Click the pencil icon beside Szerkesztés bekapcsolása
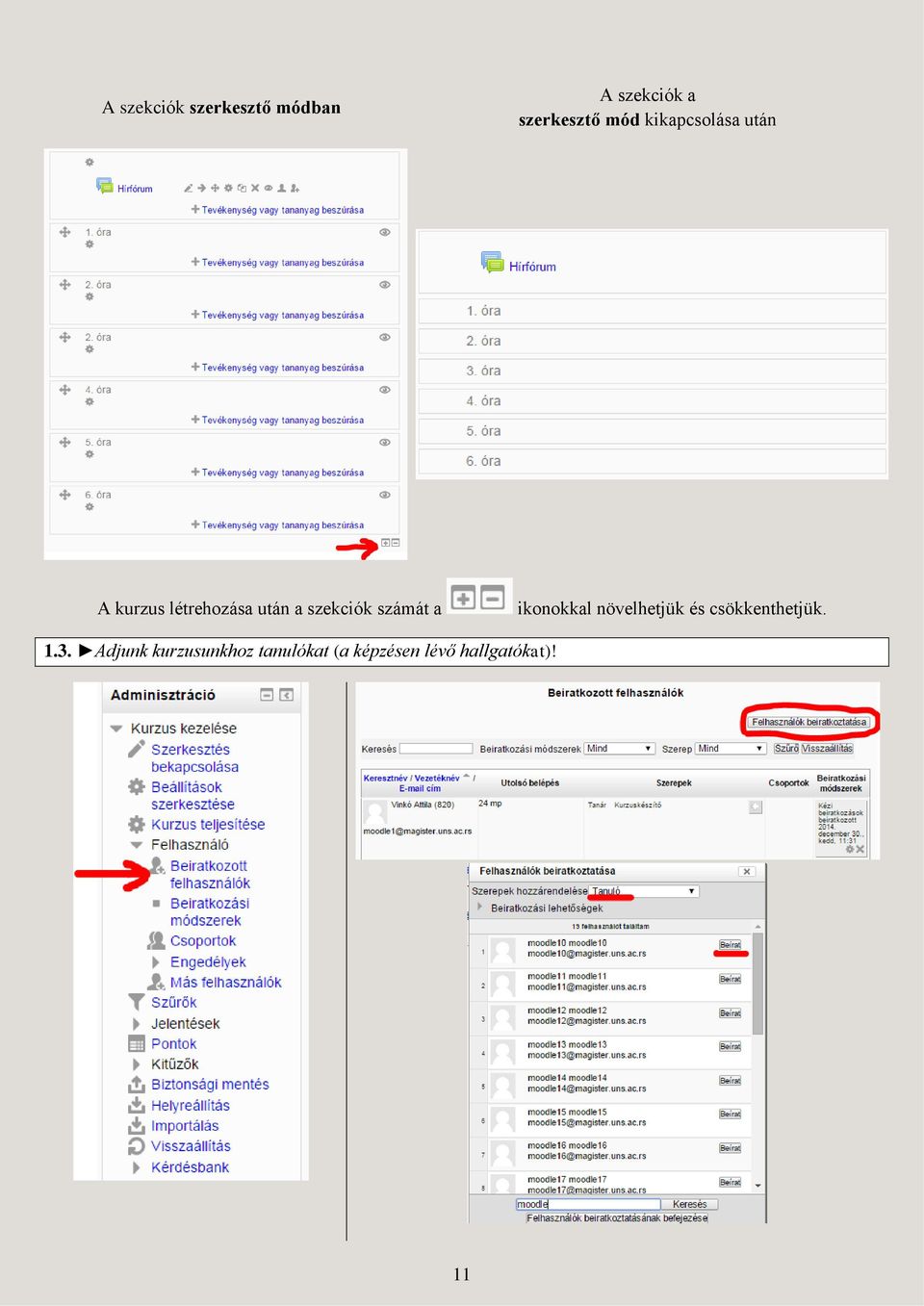This screenshot has height=1306, width=924. 137,749
